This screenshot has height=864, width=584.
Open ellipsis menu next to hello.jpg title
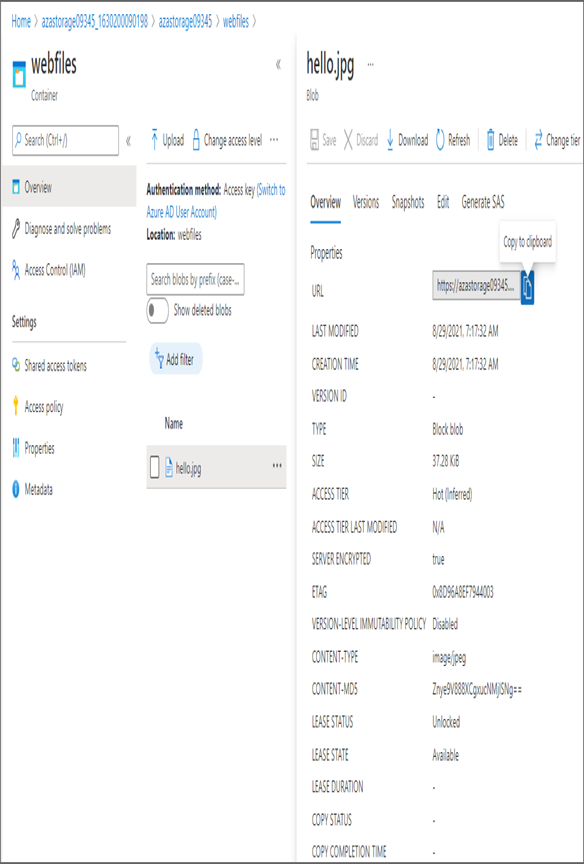click(x=370, y=64)
